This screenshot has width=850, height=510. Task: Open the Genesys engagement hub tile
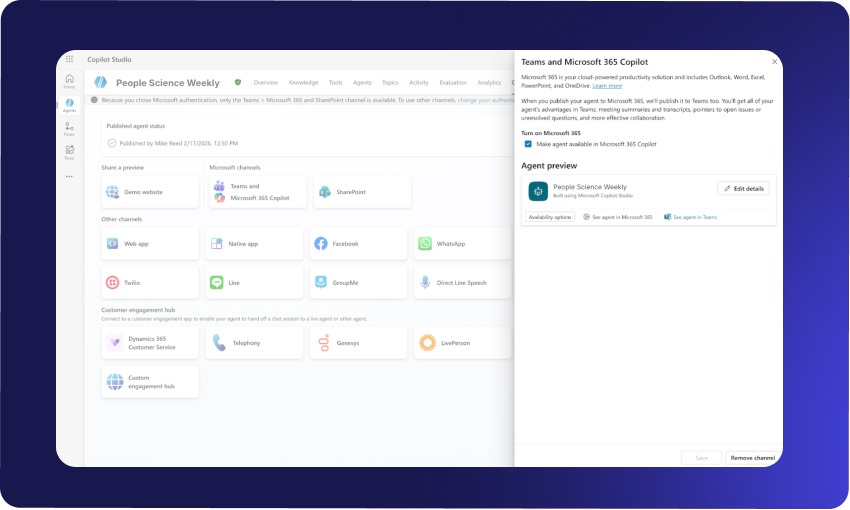point(357,343)
